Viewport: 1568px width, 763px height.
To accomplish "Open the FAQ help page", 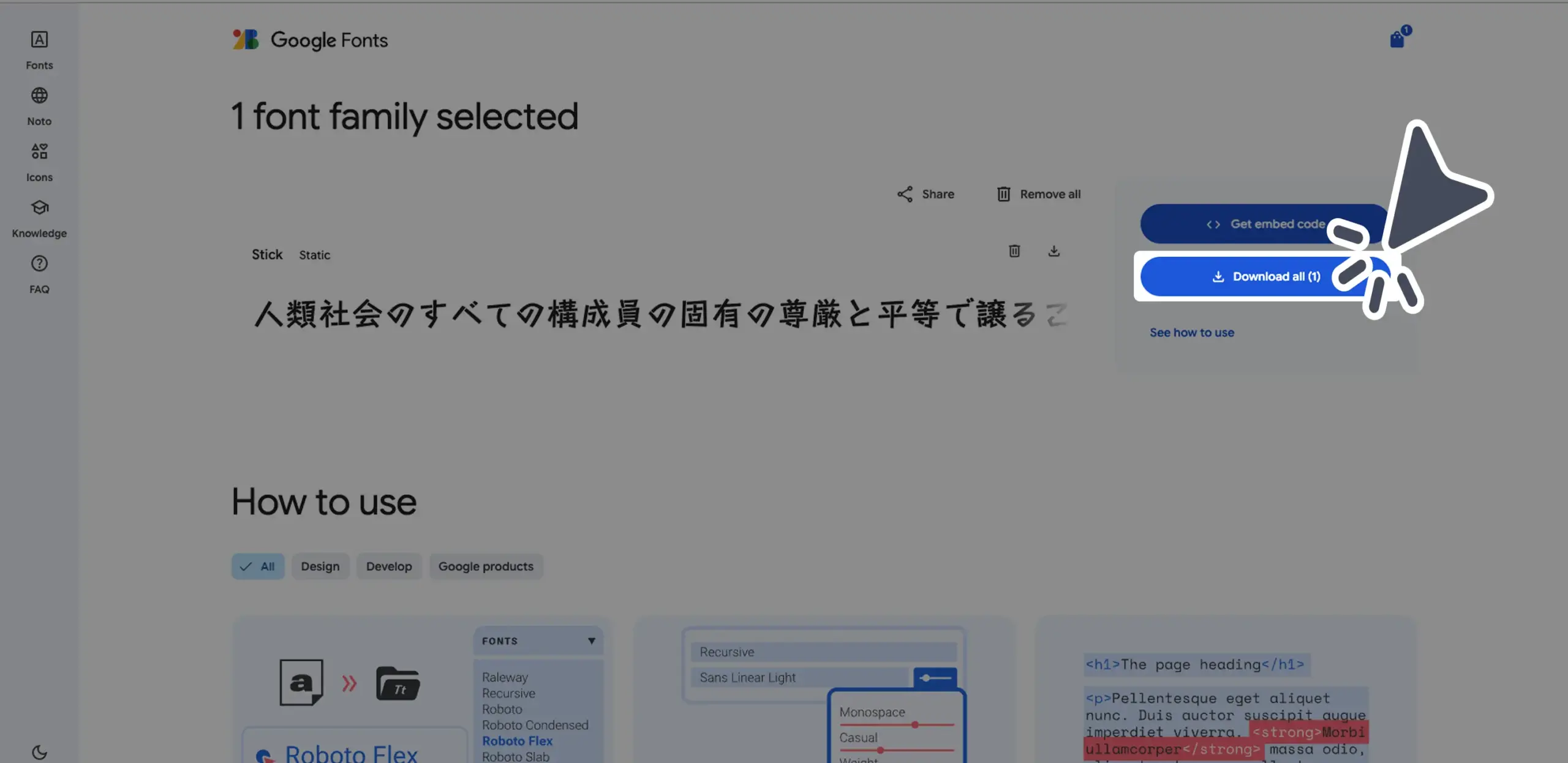I will (39, 274).
